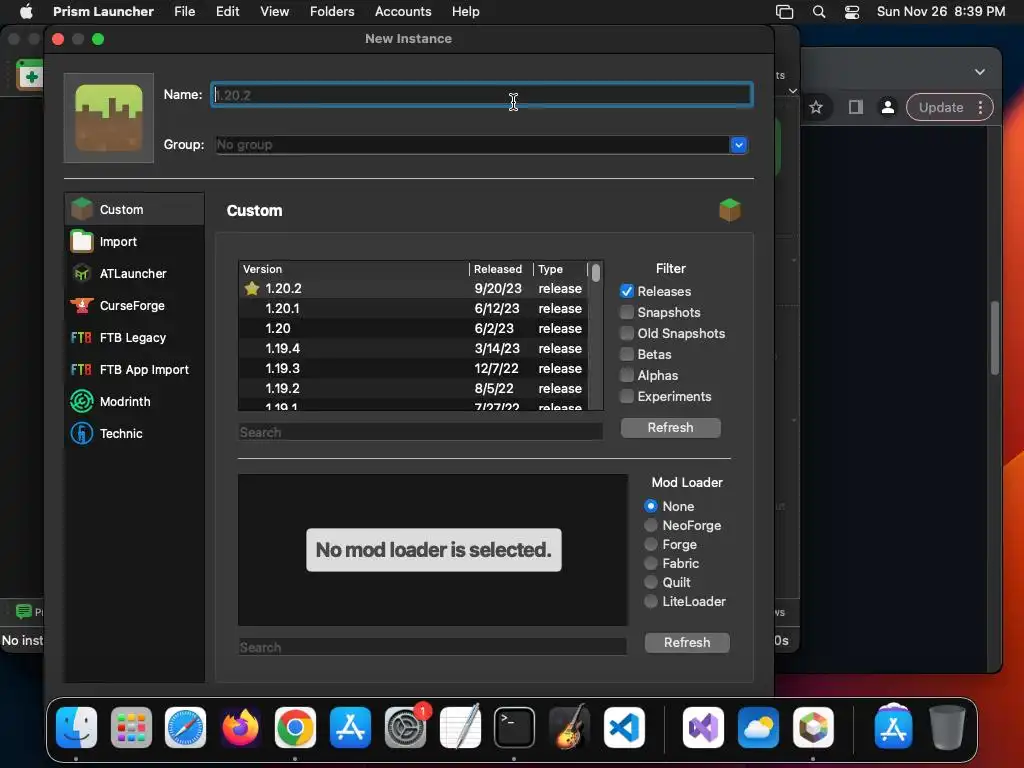Bookmark page with star icon in Chrome window
The image size is (1024, 768).
(x=816, y=107)
